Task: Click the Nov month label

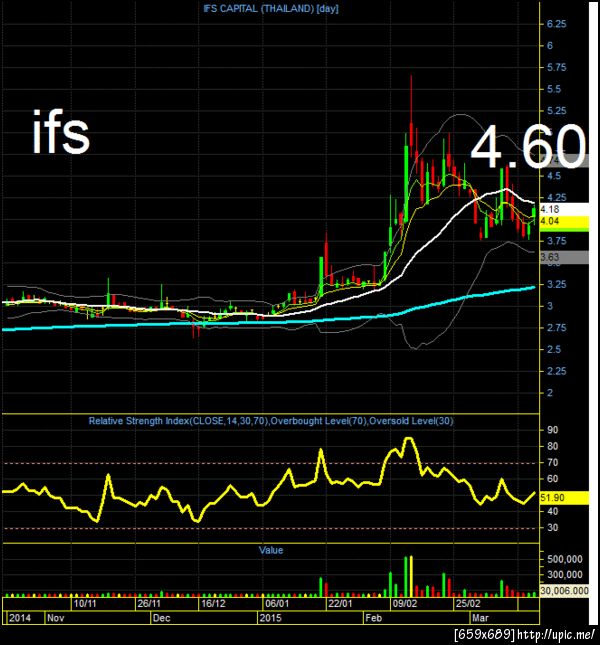Action: (56, 618)
